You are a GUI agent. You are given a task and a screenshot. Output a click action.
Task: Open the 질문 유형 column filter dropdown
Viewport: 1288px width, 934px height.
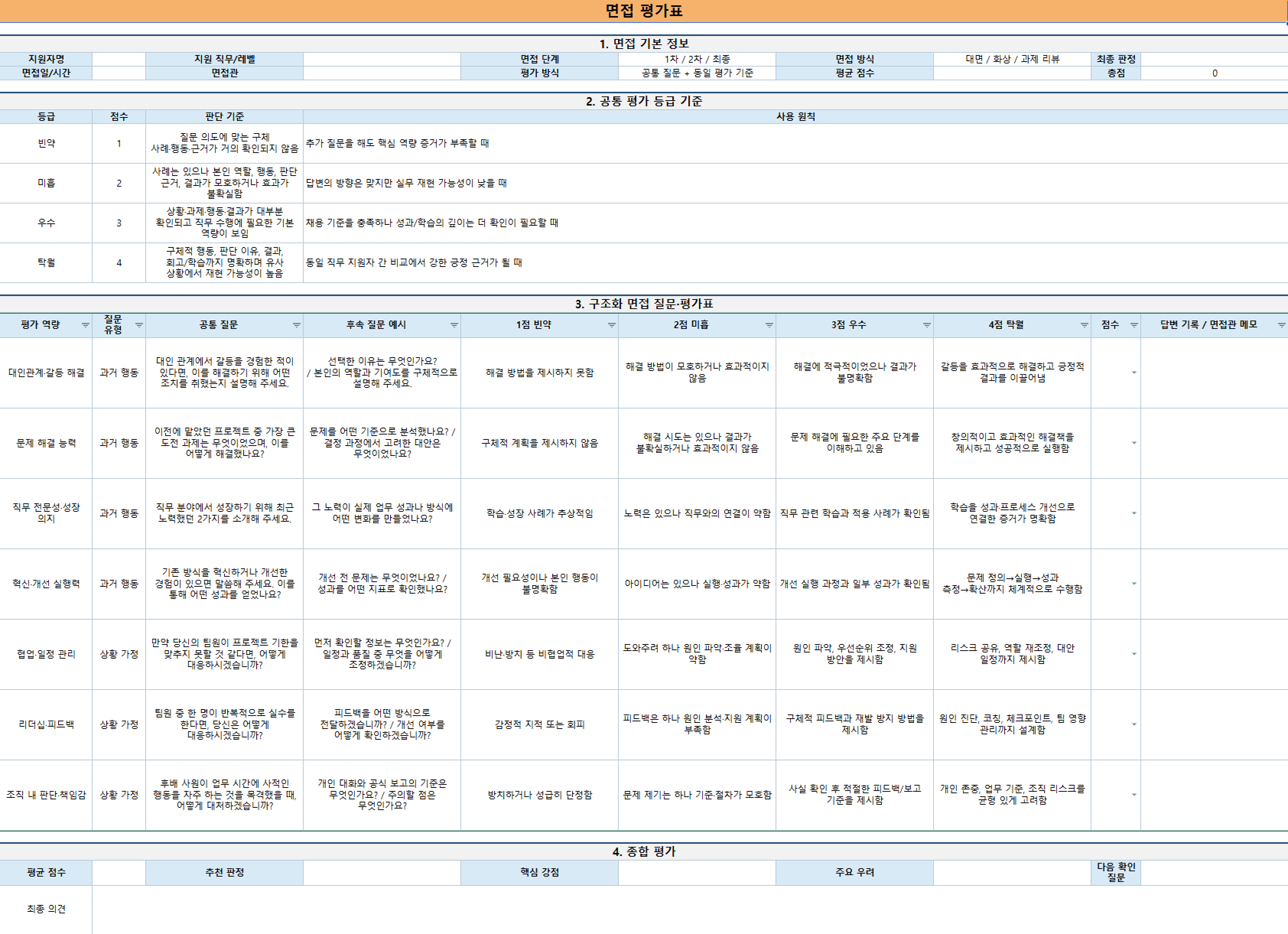click(x=138, y=325)
